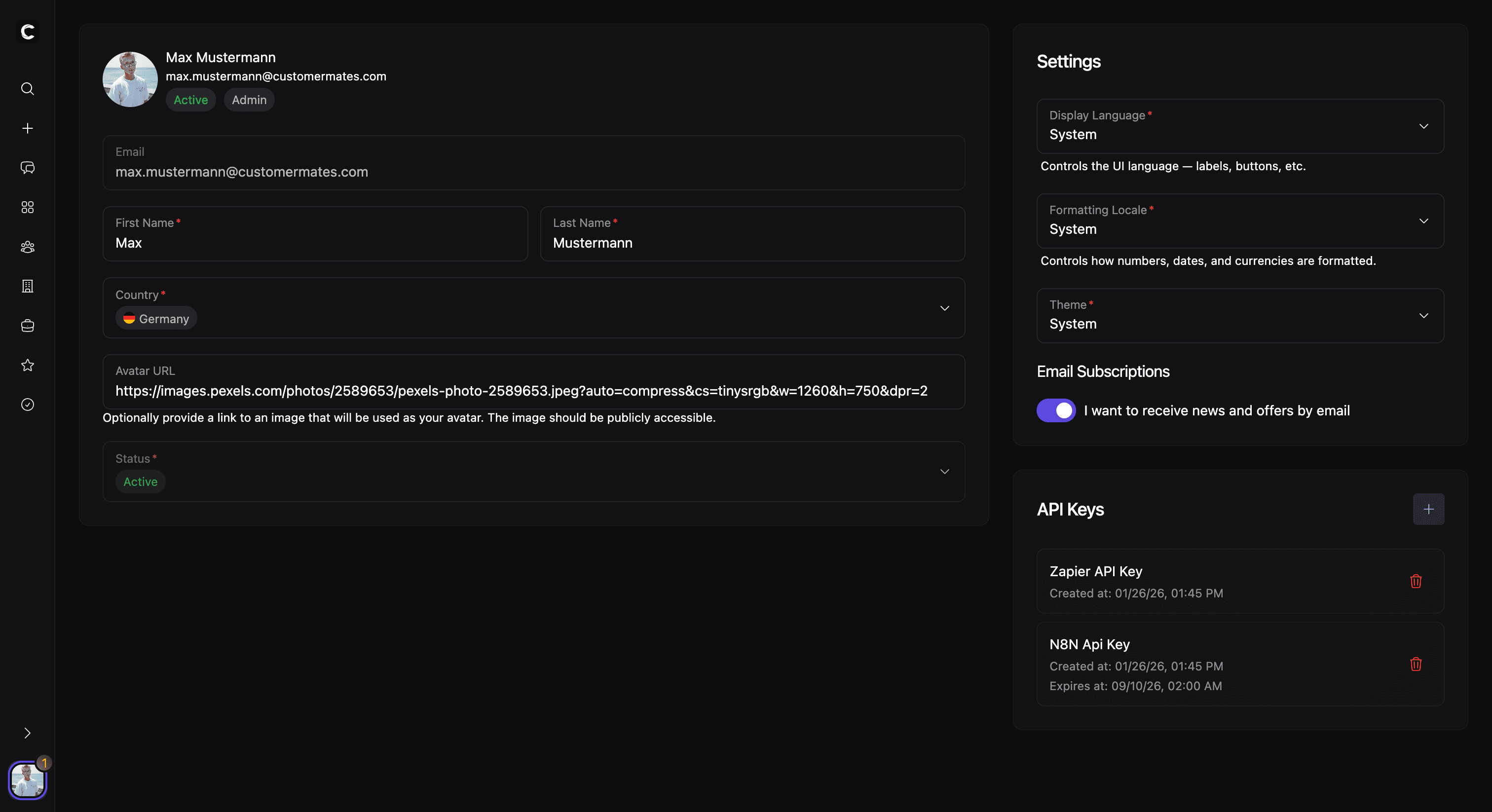
Task: Select the contacts people icon
Action: (x=27, y=247)
